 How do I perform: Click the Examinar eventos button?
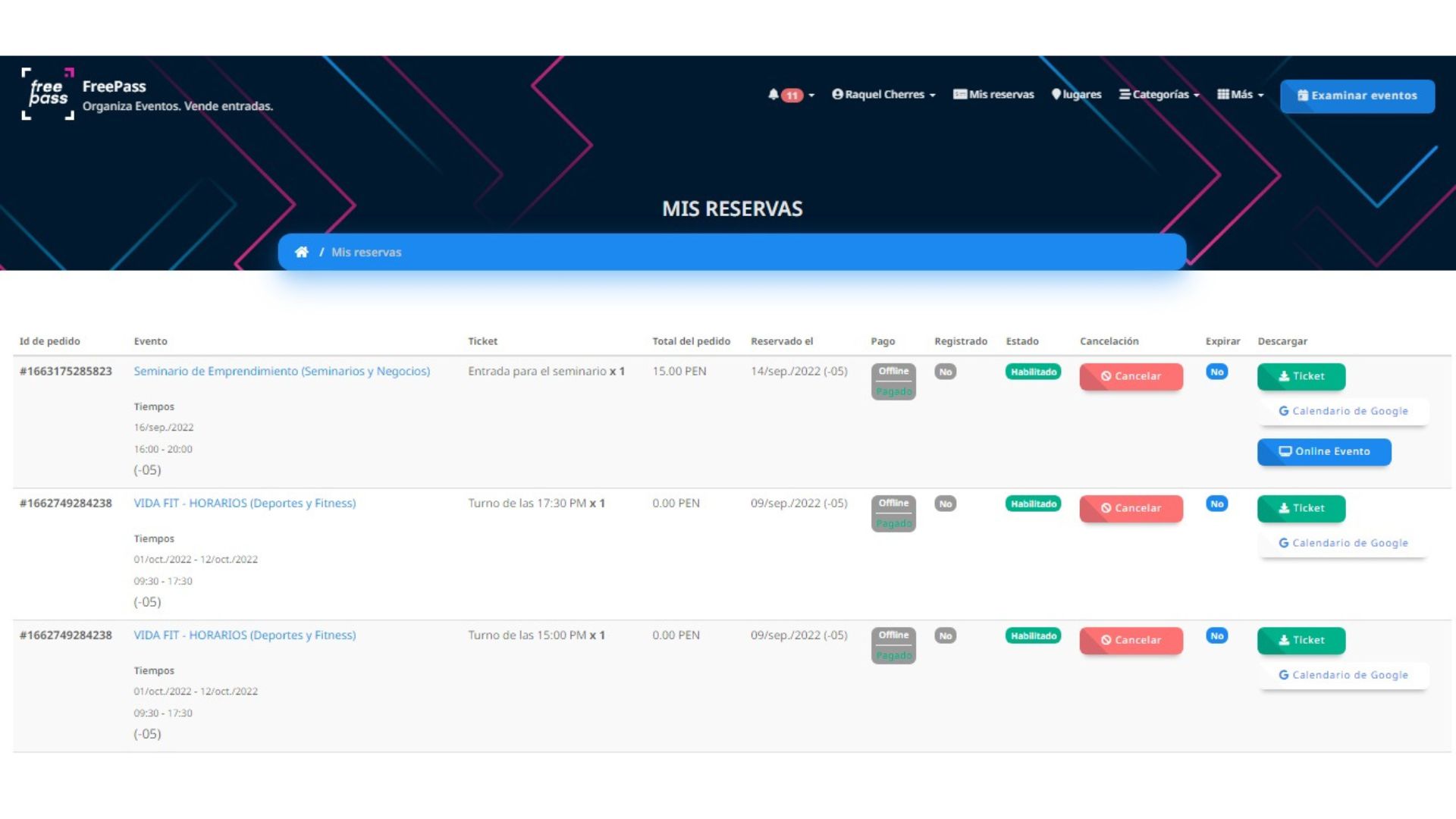pyautogui.click(x=1357, y=96)
